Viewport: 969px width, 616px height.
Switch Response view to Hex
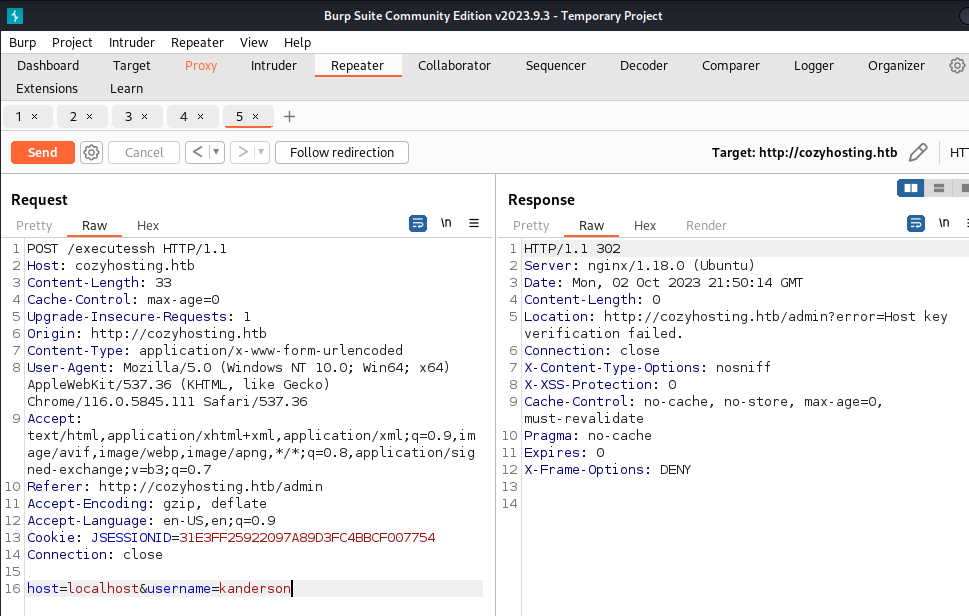(645, 226)
